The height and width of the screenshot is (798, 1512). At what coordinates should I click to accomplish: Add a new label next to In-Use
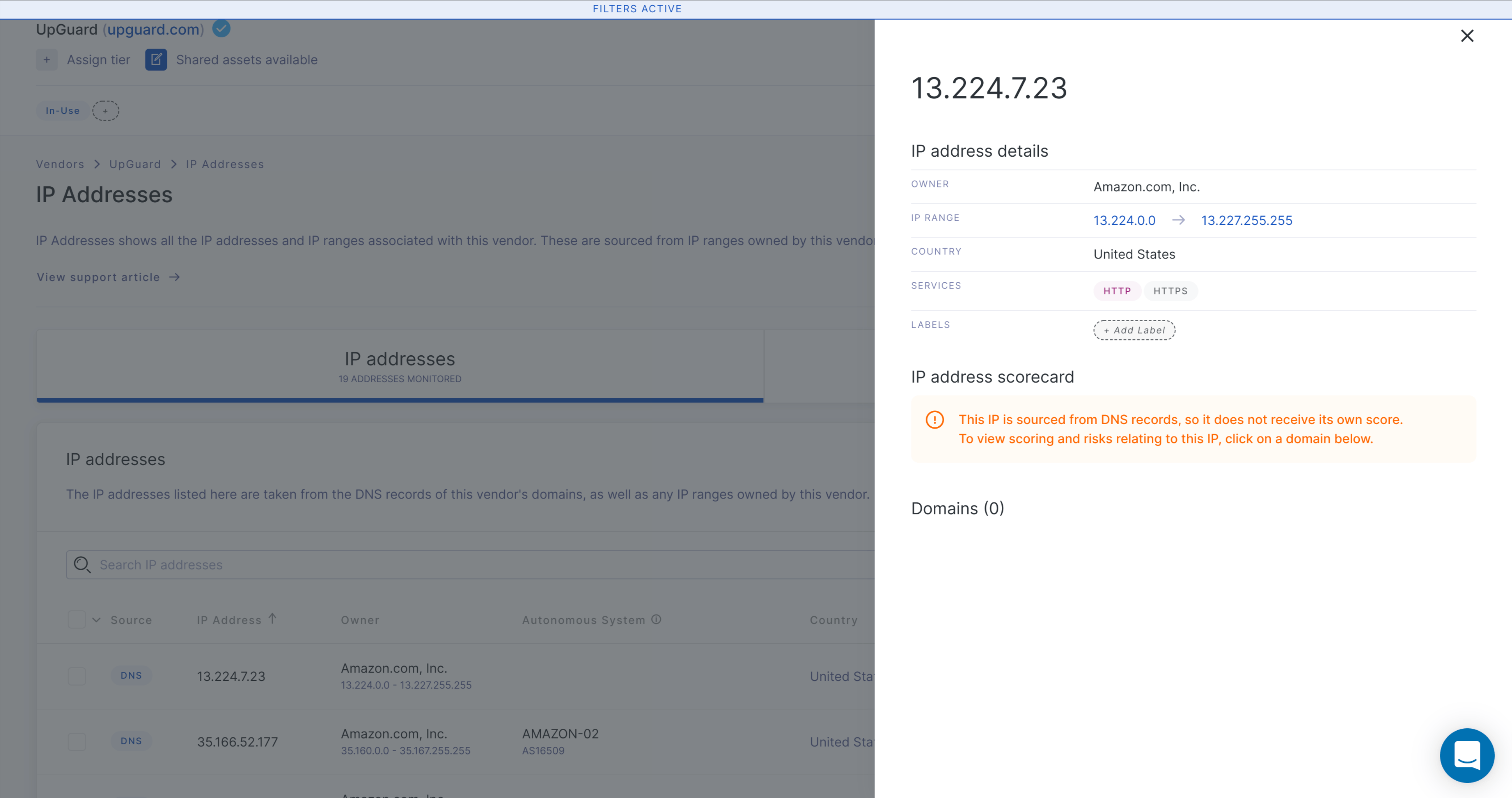[106, 110]
